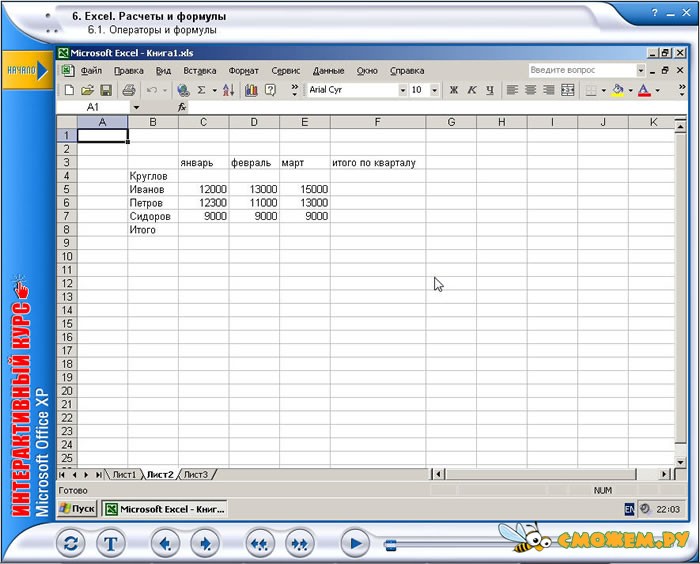The height and width of the screenshot is (564, 700).
Task: Play the lesson with play button
Action: click(x=355, y=543)
